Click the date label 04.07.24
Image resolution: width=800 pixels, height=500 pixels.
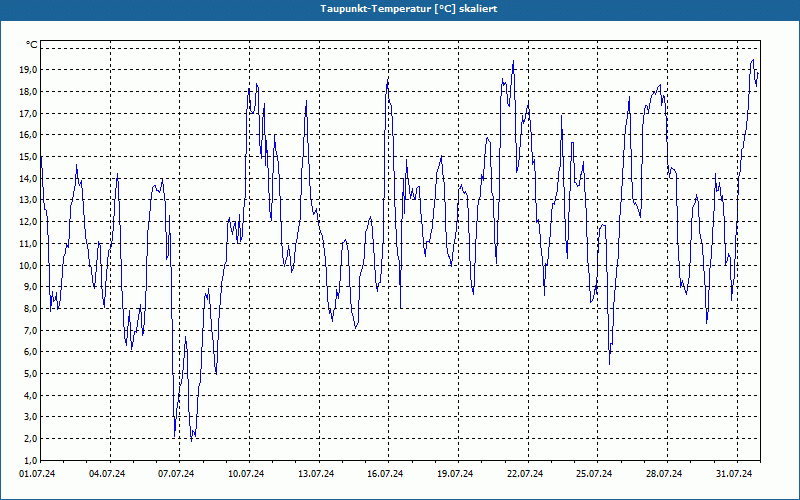coord(107,474)
